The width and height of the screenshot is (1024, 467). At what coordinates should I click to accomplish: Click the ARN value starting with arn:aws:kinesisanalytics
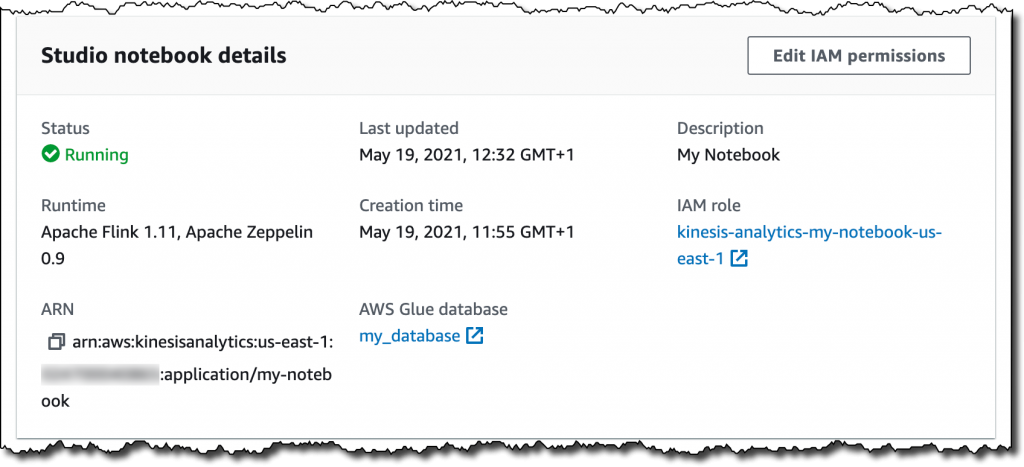[x=202, y=342]
